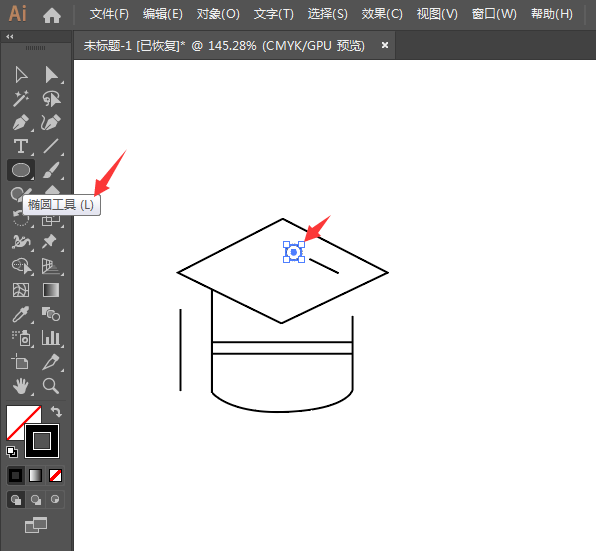596x551 pixels.
Task: Select the Direct Selection tool
Action: [51, 74]
